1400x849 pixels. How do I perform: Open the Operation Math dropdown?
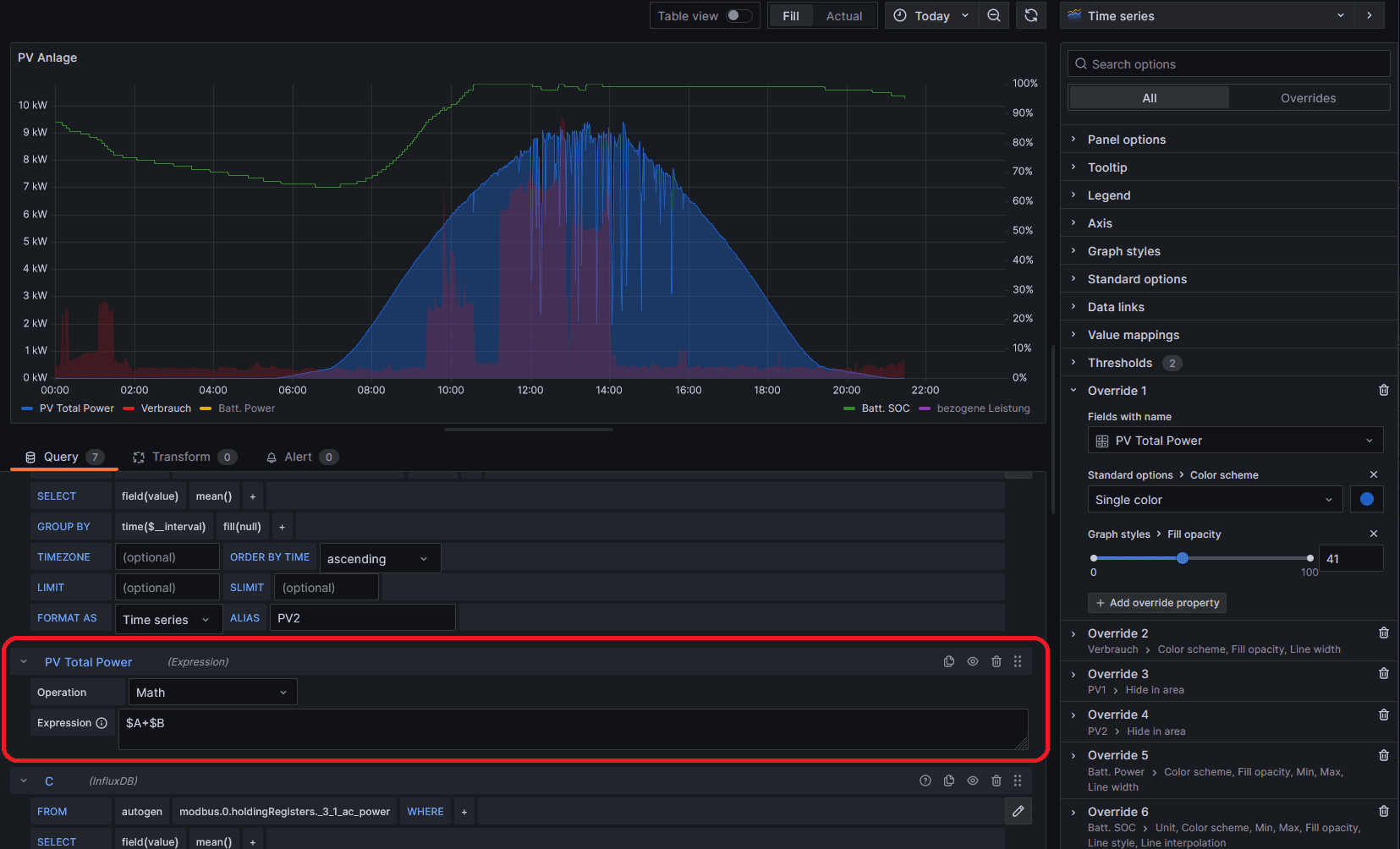coord(211,692)
